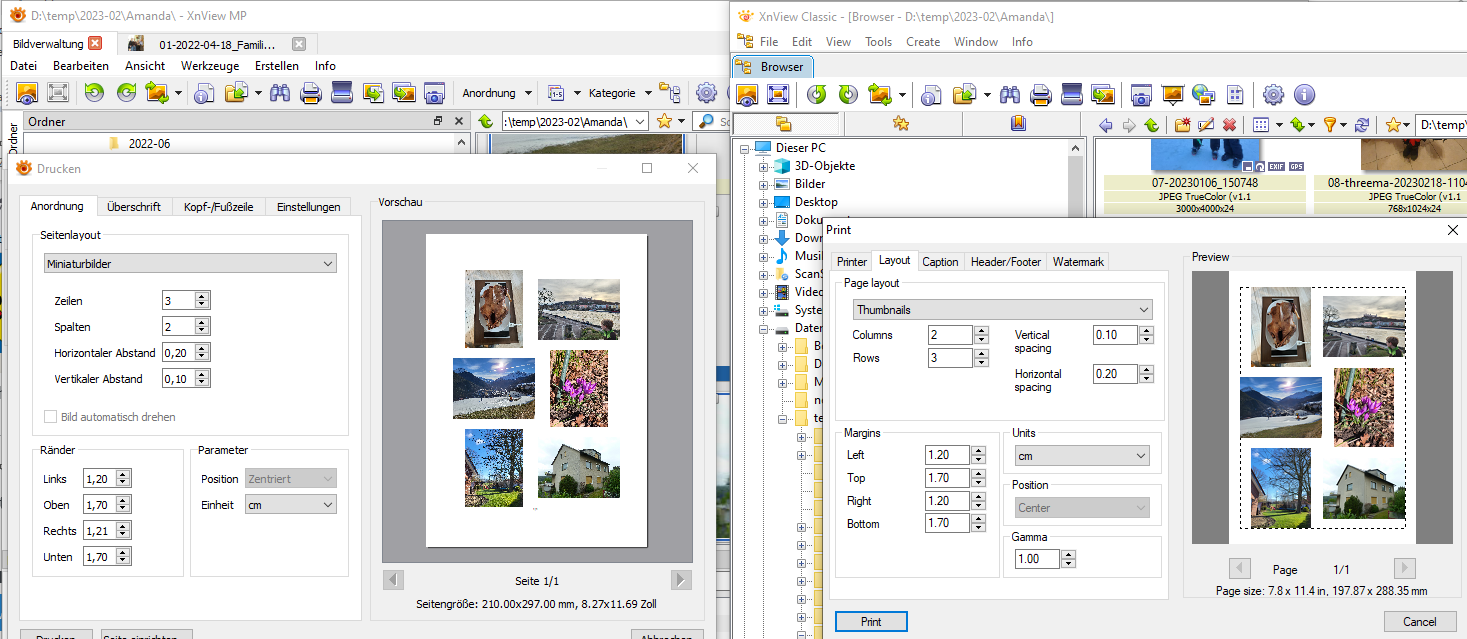Click the Gamma value input field
This screenshot has width=1467, height=639.
[1036, 560]
